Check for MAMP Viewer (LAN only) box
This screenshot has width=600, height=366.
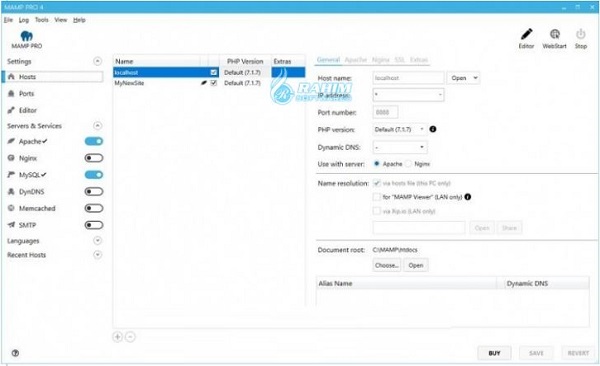click(377, 197)
